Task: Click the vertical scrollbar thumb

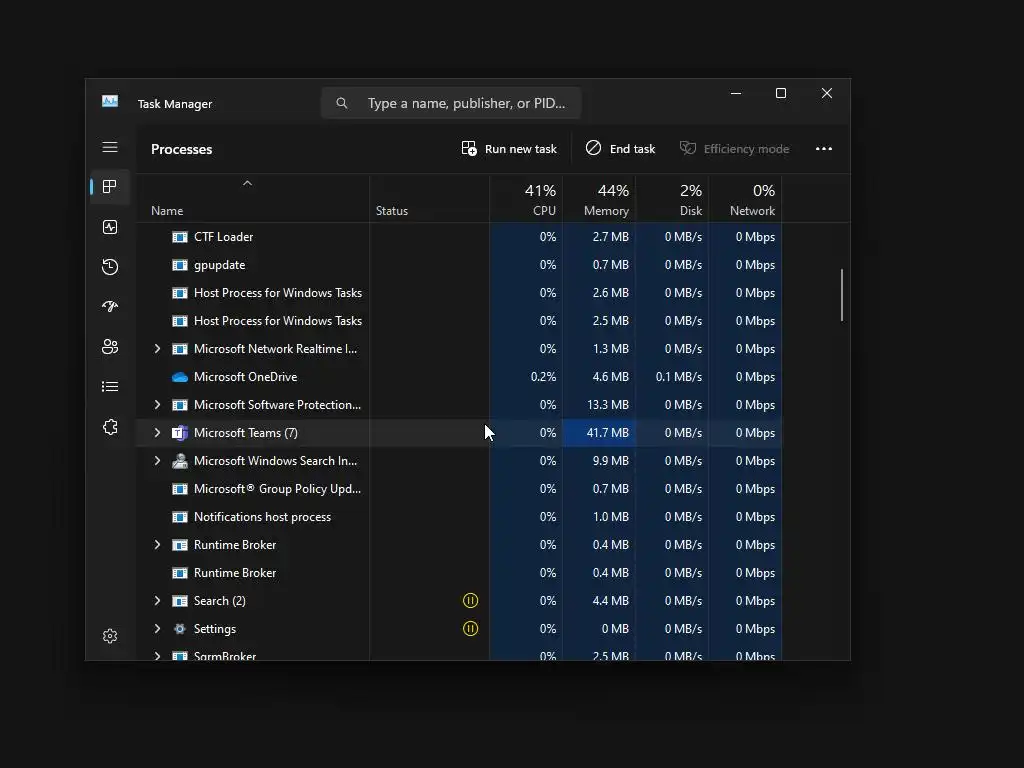Action: click(x=842, y=295)
